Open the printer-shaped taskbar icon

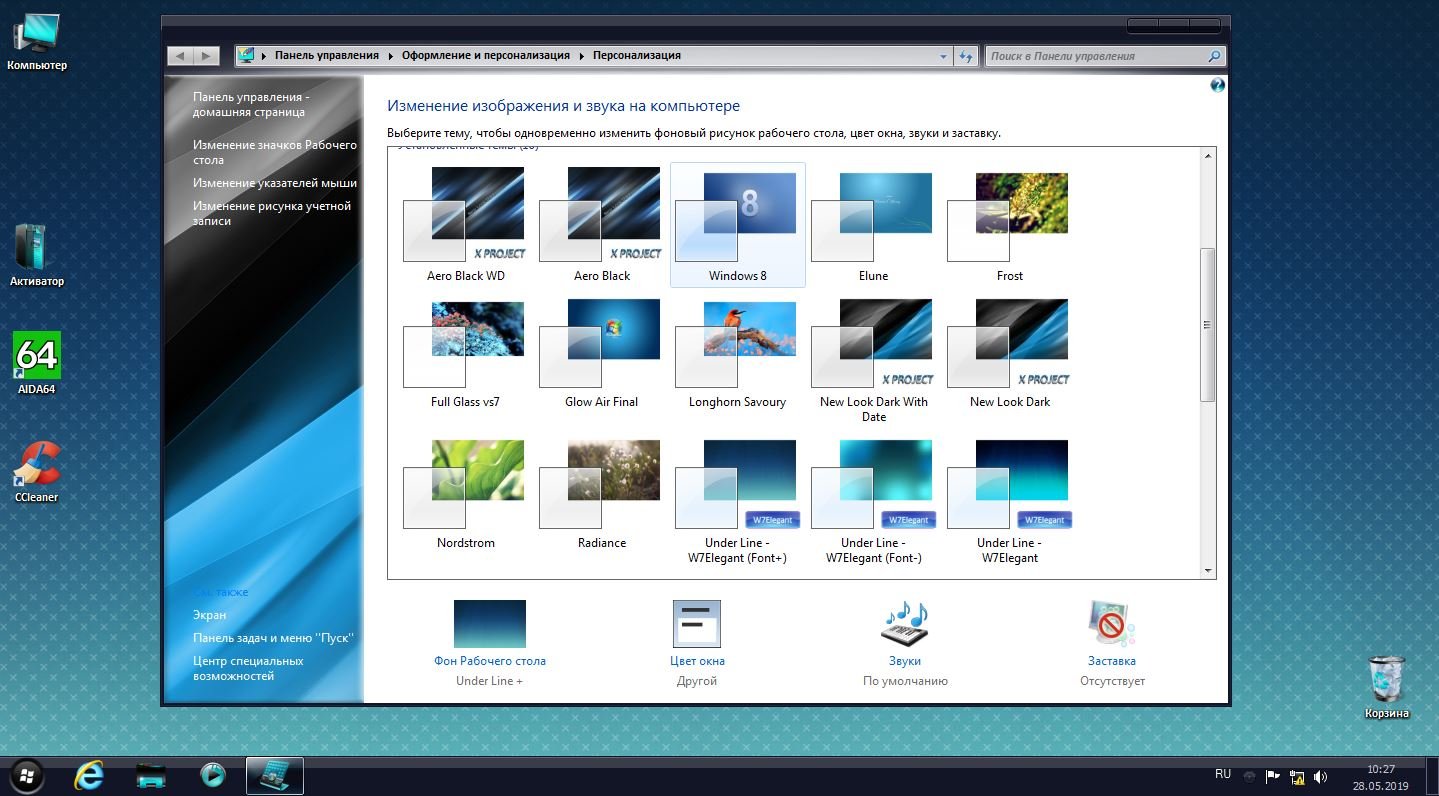pyautogui.click(x=151, y=775)
